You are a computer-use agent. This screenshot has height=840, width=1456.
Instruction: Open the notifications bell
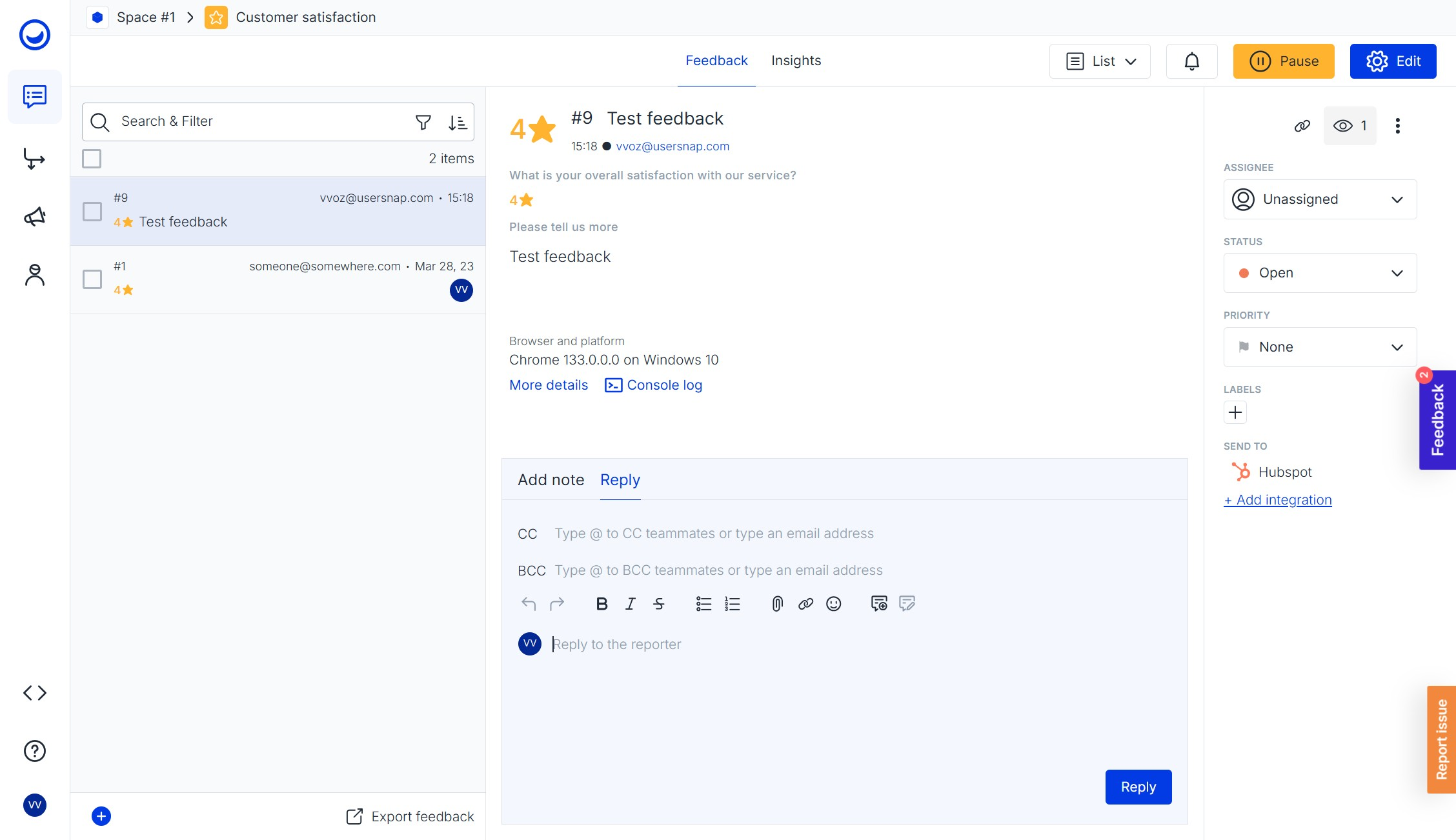click(x=1191, y=61)
